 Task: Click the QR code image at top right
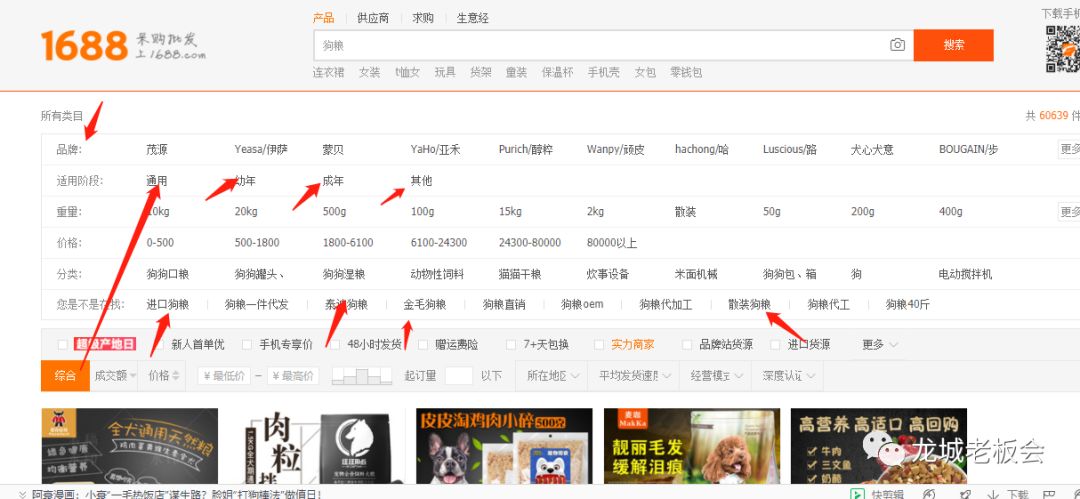(1062, 48)
